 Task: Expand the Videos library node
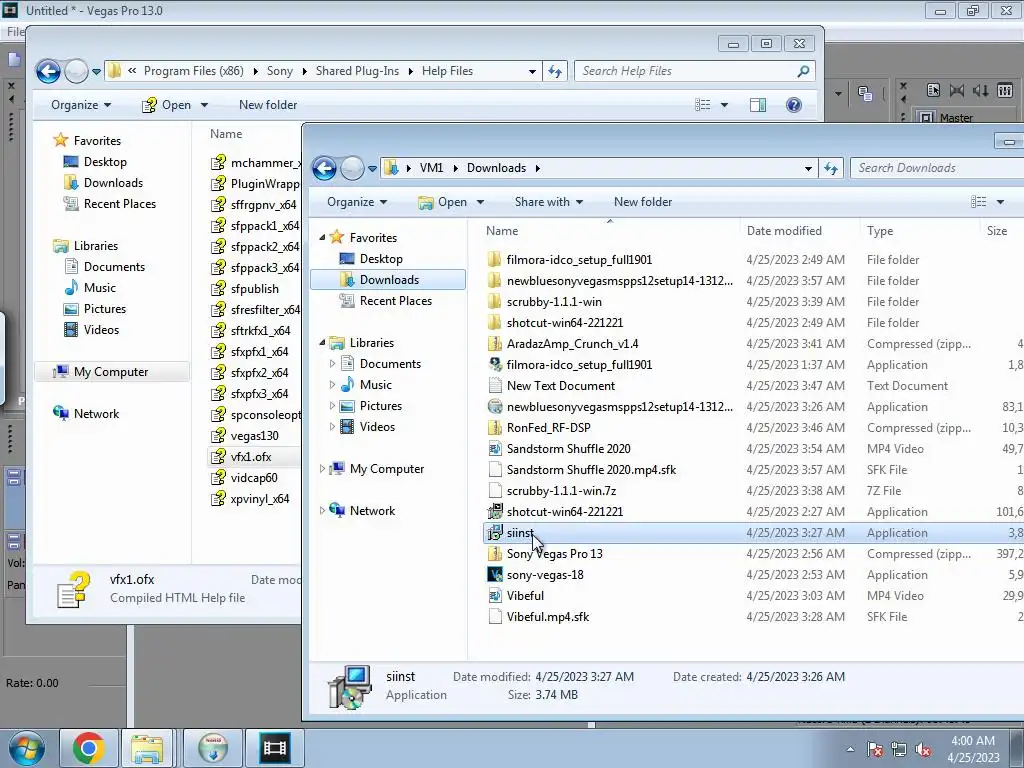coord(332,427)
